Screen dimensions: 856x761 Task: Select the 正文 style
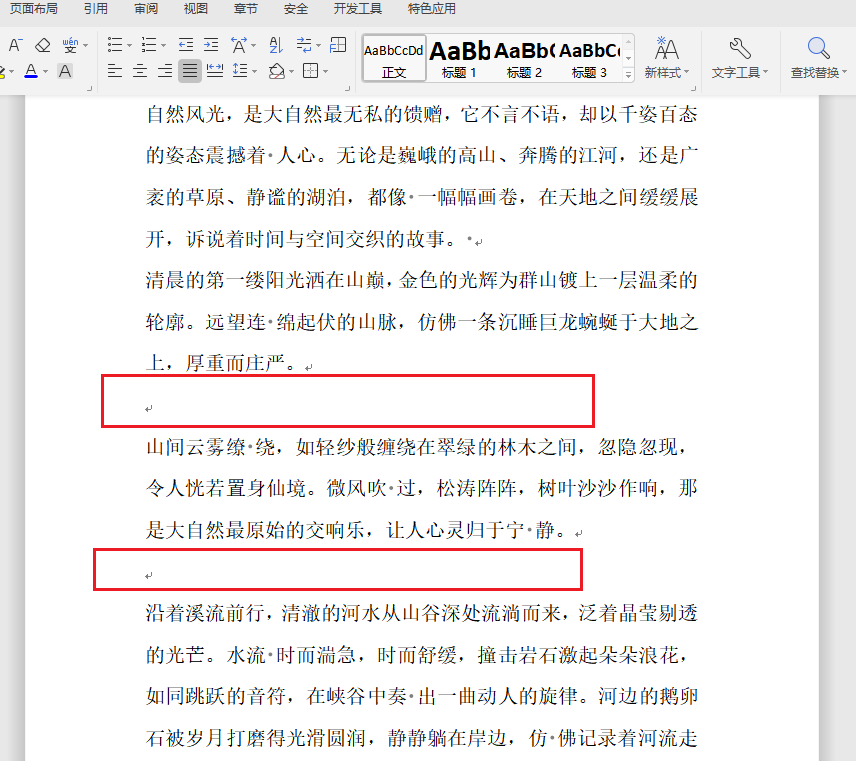tap(394, 58)
